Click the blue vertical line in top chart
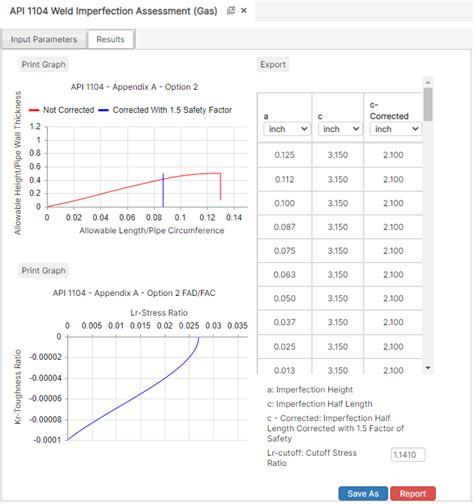The width and height of the screenshot is (474, 504). point(163,190)
